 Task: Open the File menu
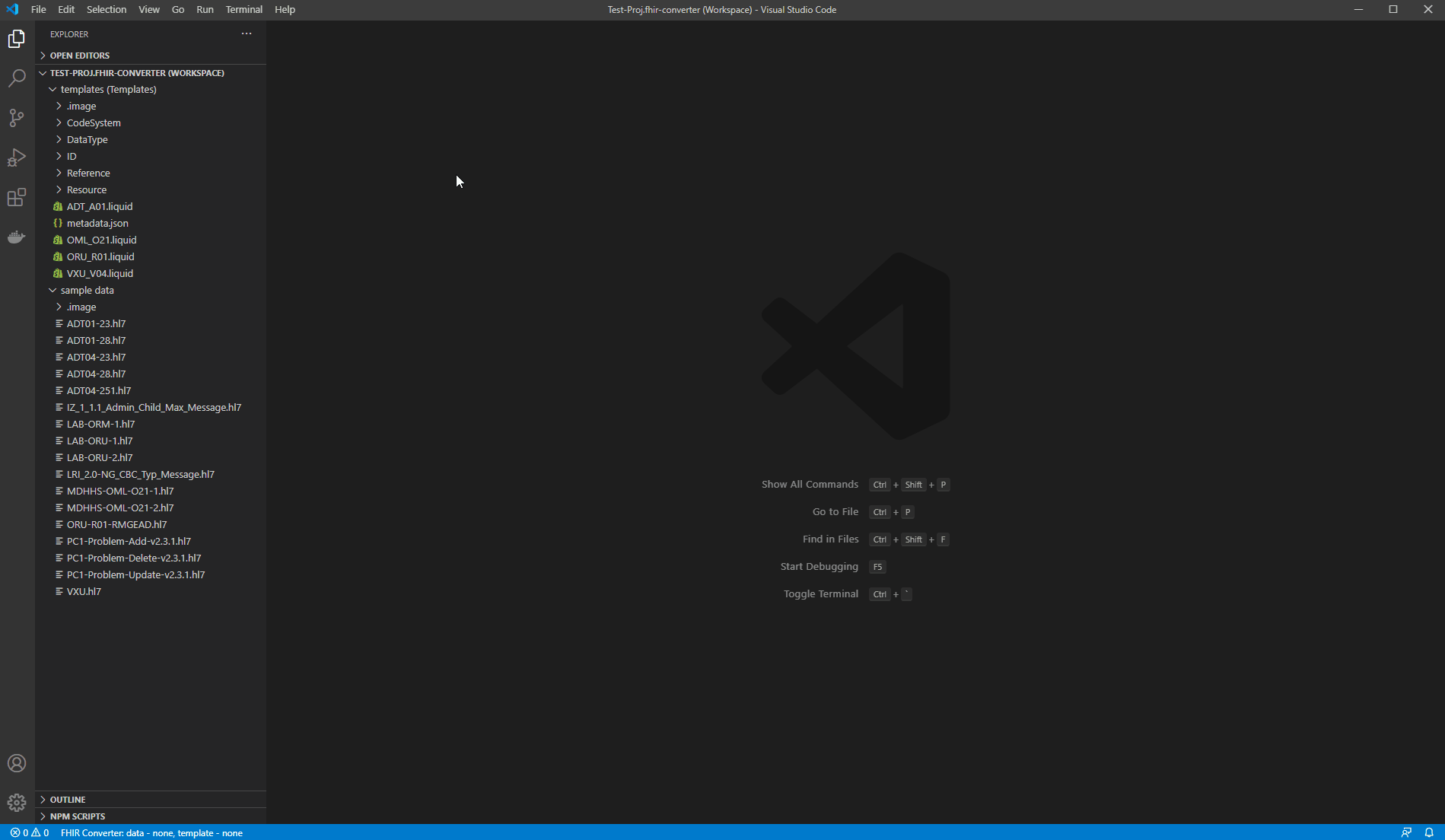tap(38, 9)
